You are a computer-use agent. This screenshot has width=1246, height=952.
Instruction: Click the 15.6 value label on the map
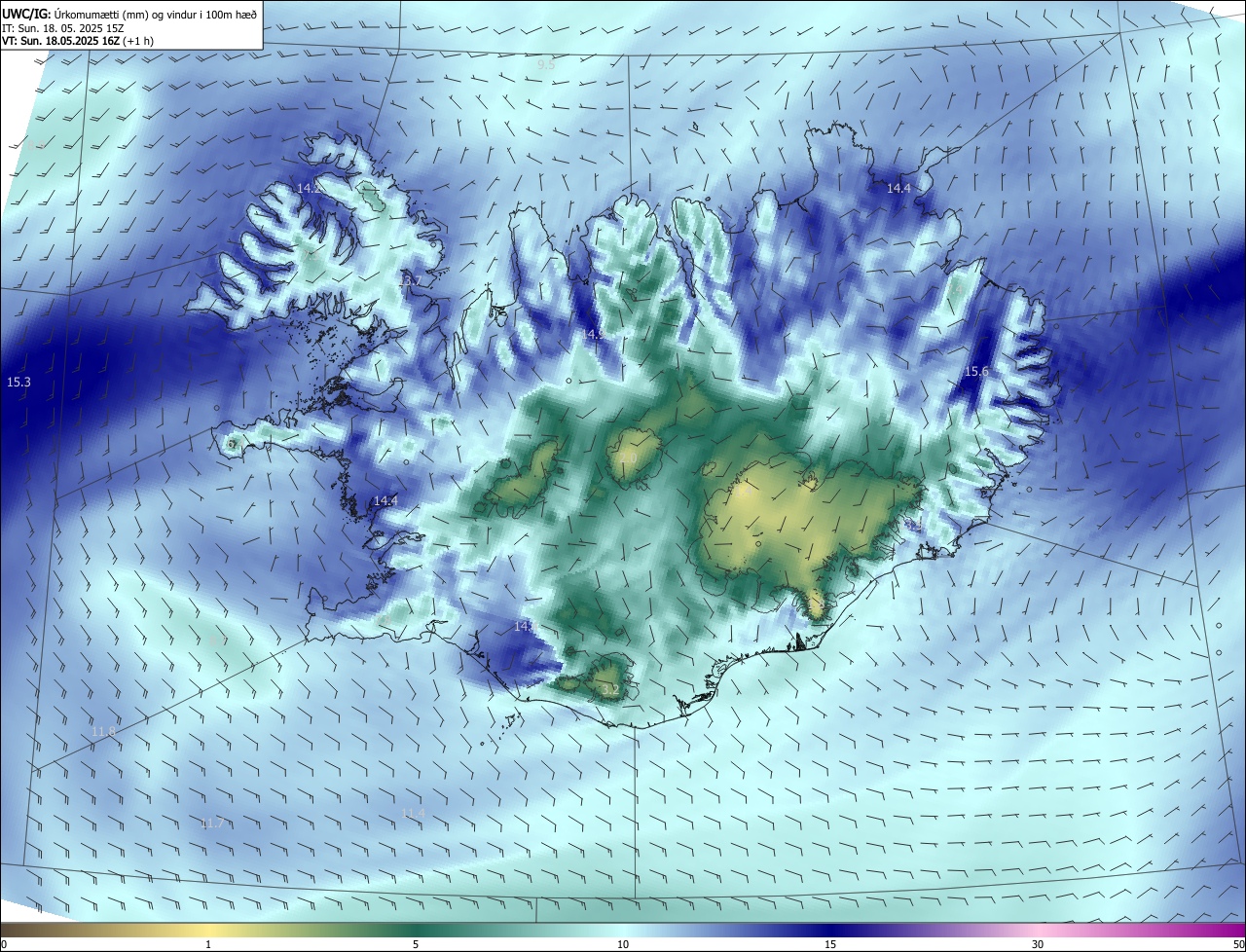click(x=976, y=372)
